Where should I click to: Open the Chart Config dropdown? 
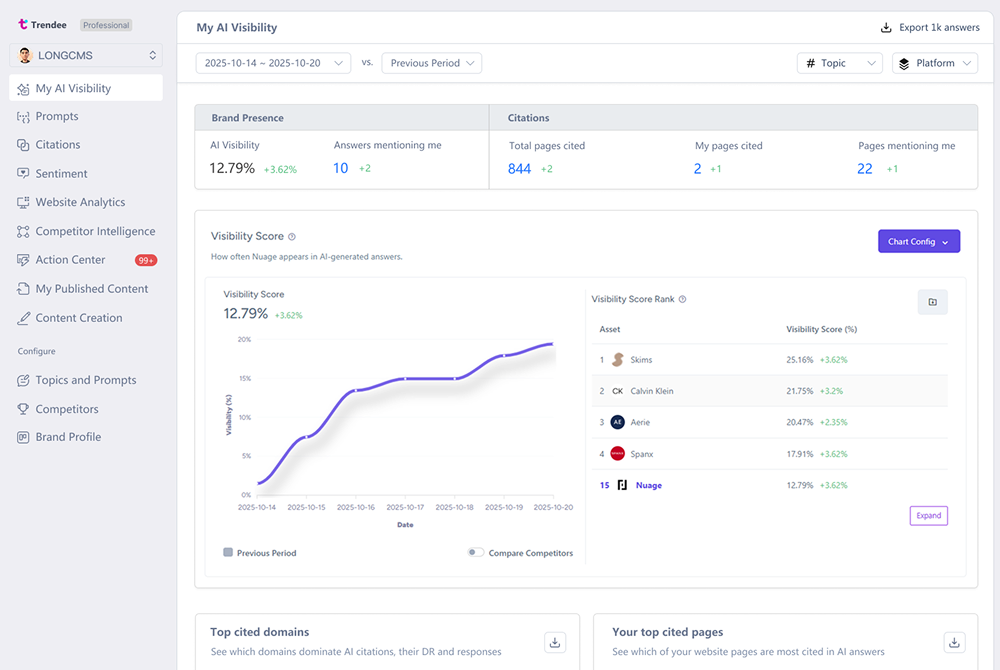coord(919,242)
